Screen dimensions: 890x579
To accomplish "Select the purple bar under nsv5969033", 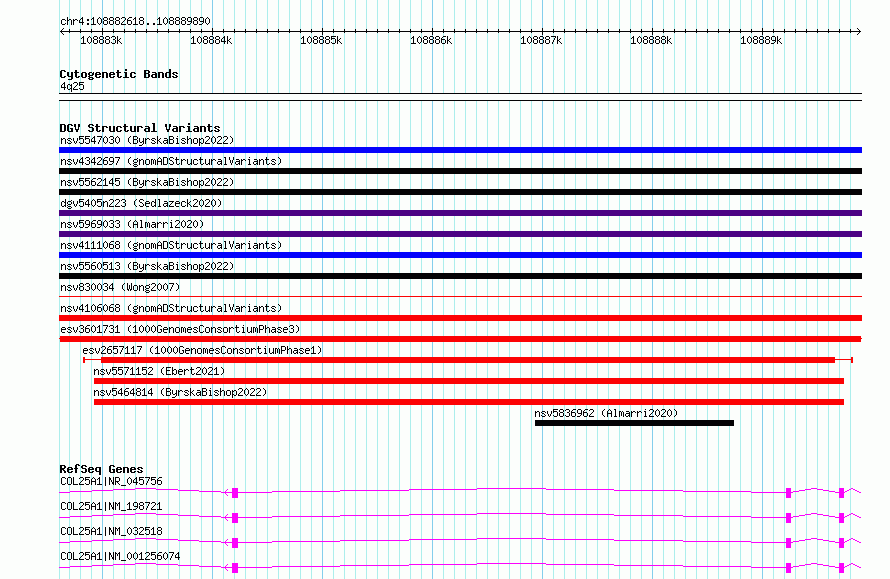I will tap(460, 234).
